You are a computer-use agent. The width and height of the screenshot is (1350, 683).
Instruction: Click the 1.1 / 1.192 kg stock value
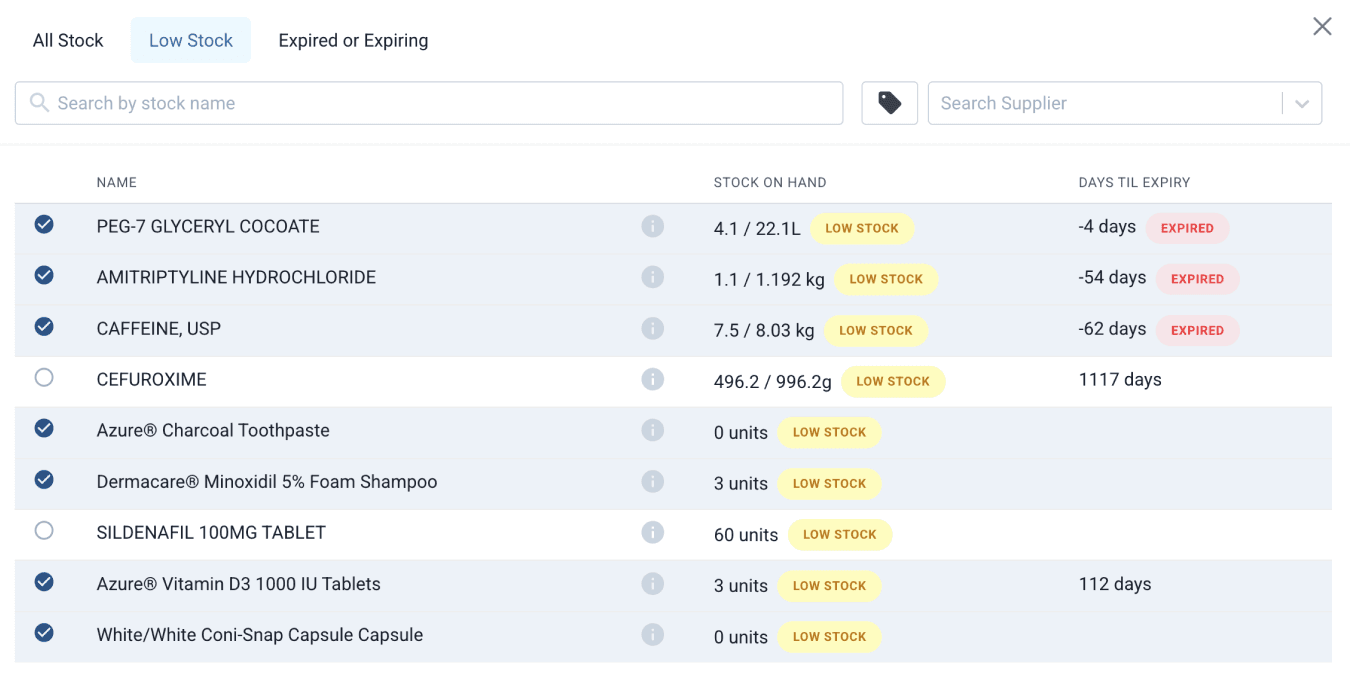(x=769, y=280)
